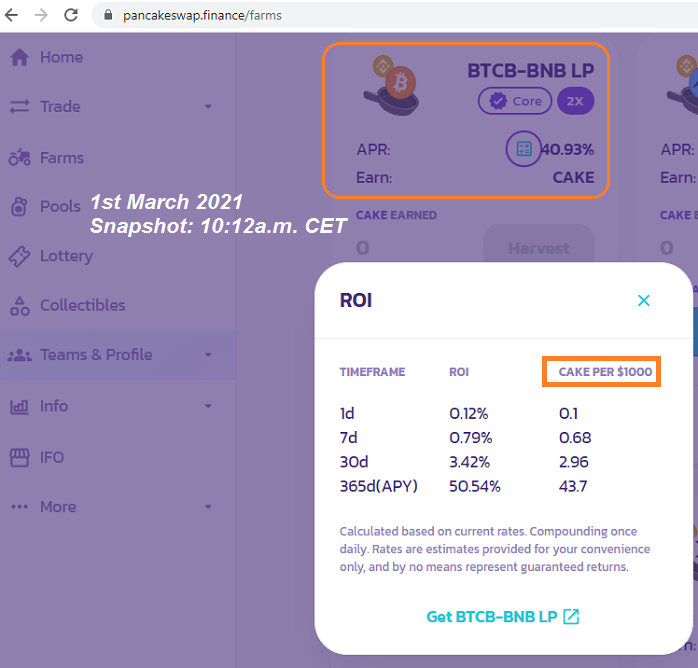Click the Farms tractor icon
This screenshot has height=668, width=698.
20,158
